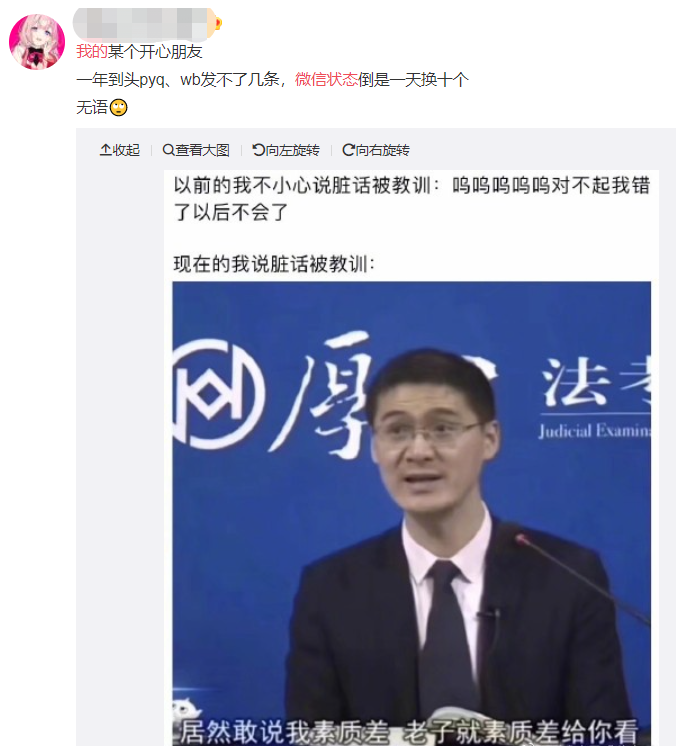The height and width of the screenshot is (746, 676).
Task: Click the Judicial Examination text in the image
Action: [x=595, y=431]
